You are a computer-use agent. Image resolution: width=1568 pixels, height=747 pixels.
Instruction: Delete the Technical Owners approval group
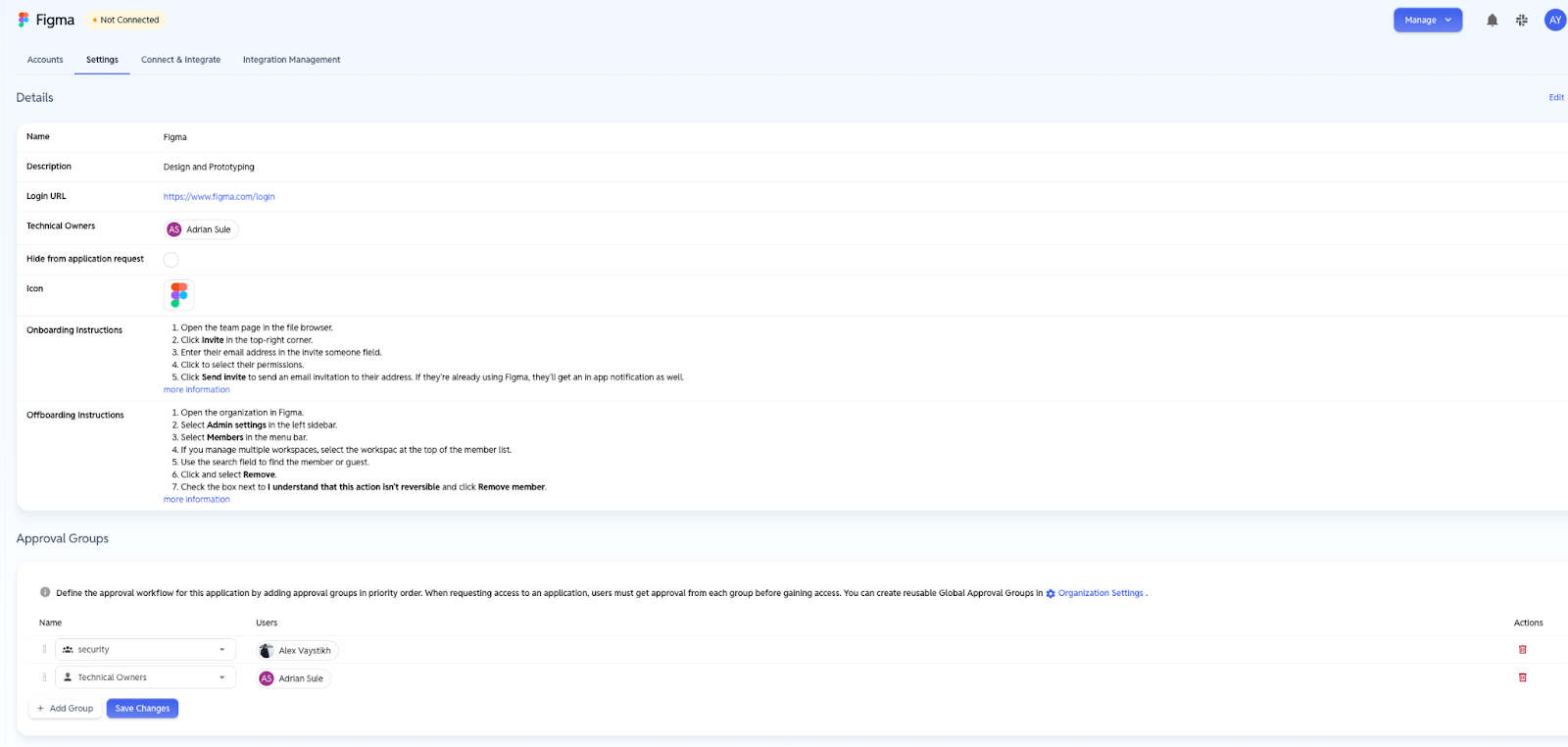(1522, 677)
